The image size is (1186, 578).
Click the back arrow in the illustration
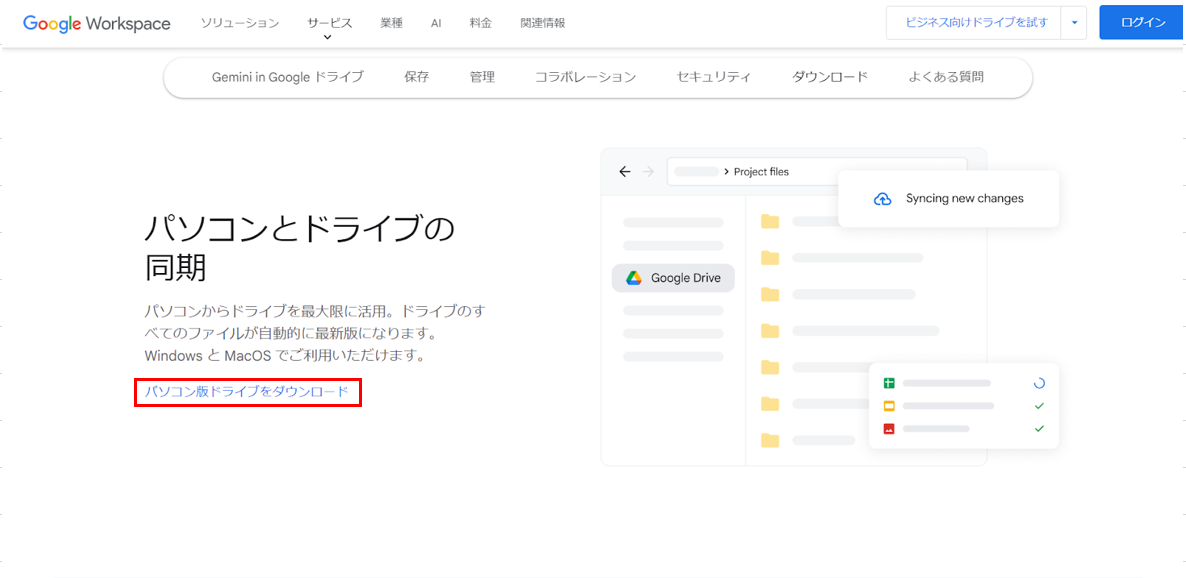click(x=624, y=172)
